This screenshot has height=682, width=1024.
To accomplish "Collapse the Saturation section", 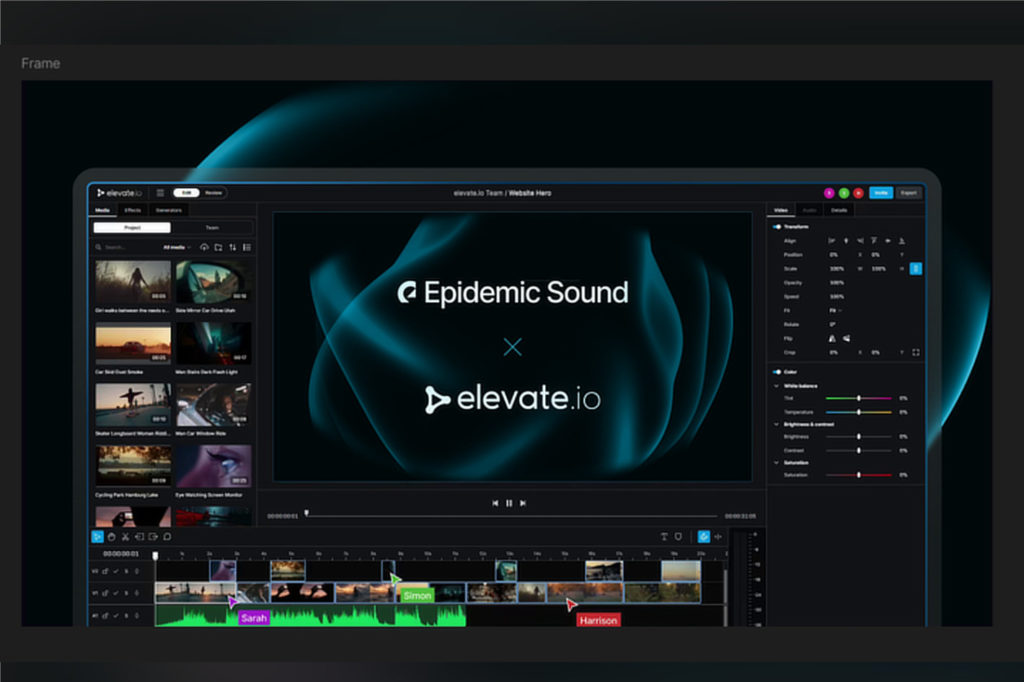I will click(x=776, y=463).
